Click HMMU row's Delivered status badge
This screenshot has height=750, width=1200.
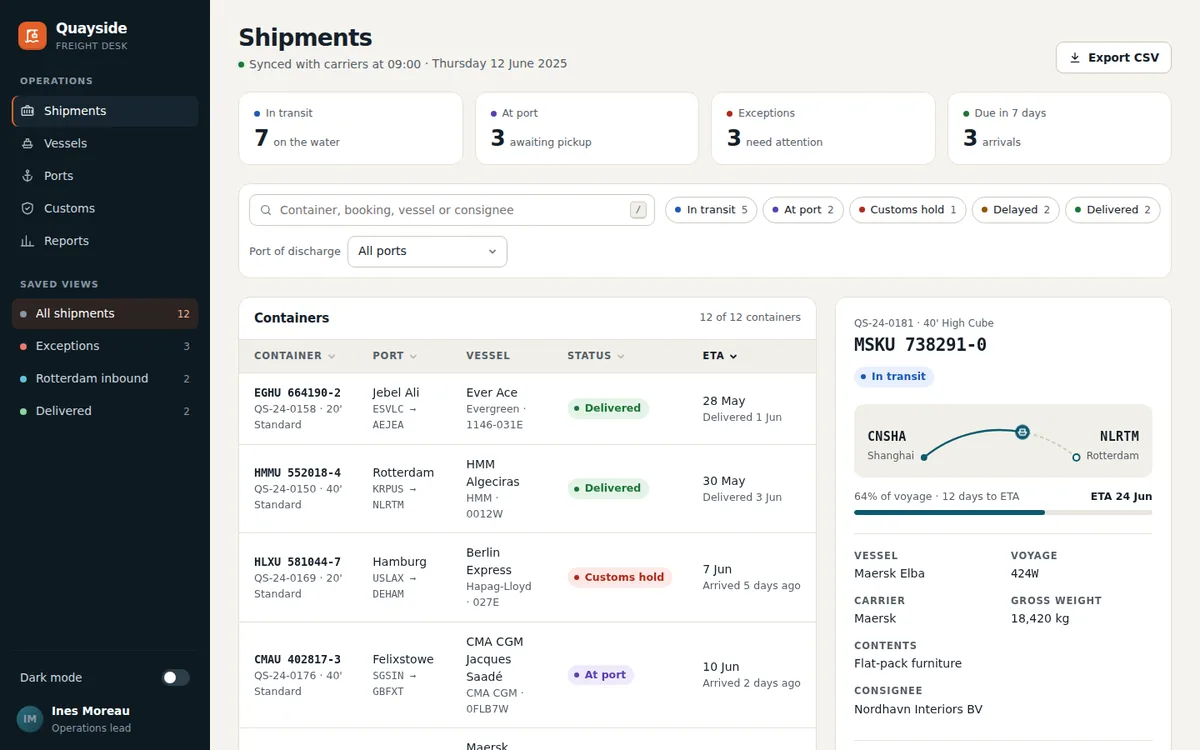point(608,488)
